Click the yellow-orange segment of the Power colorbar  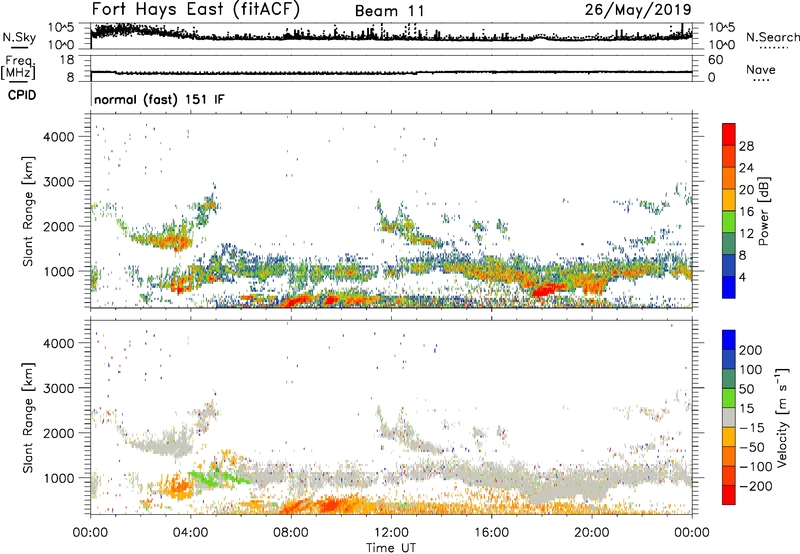pos(729,199)
